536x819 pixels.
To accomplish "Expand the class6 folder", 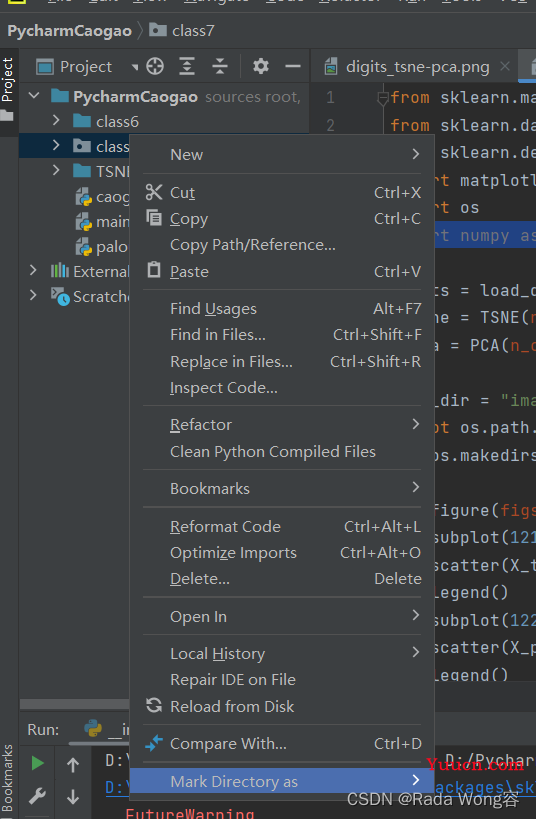I will [x=56, y=121].
